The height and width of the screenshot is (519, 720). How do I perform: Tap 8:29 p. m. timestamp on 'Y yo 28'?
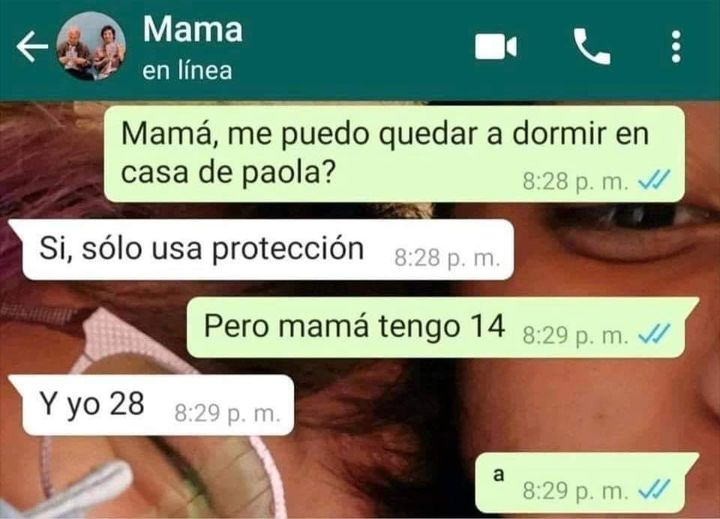click(x=227, y=413)
